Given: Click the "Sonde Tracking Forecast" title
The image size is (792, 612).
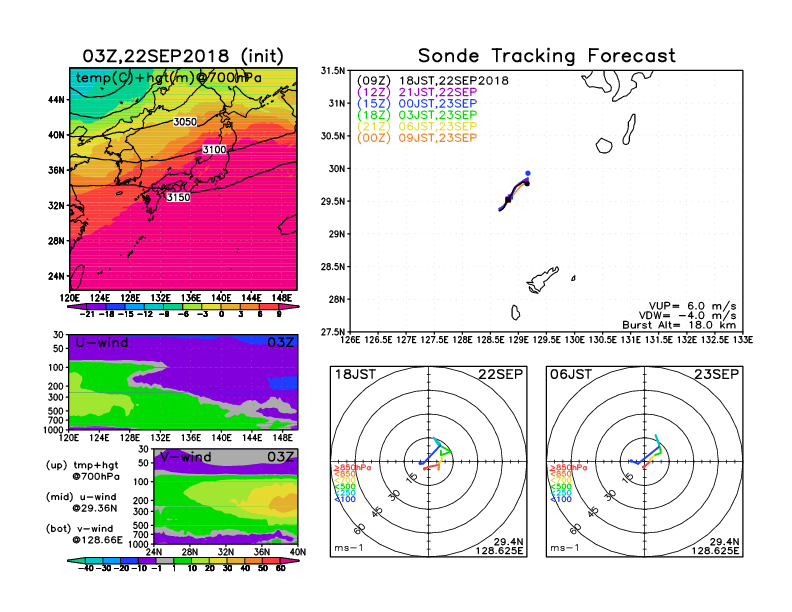Looking at the screenshot, I should tap(547, 55).
